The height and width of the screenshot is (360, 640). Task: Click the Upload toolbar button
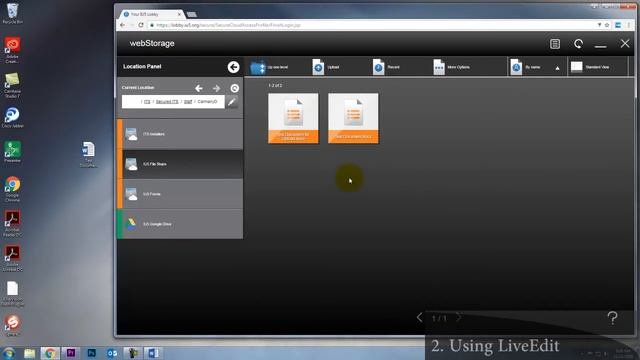pos(326,67)
